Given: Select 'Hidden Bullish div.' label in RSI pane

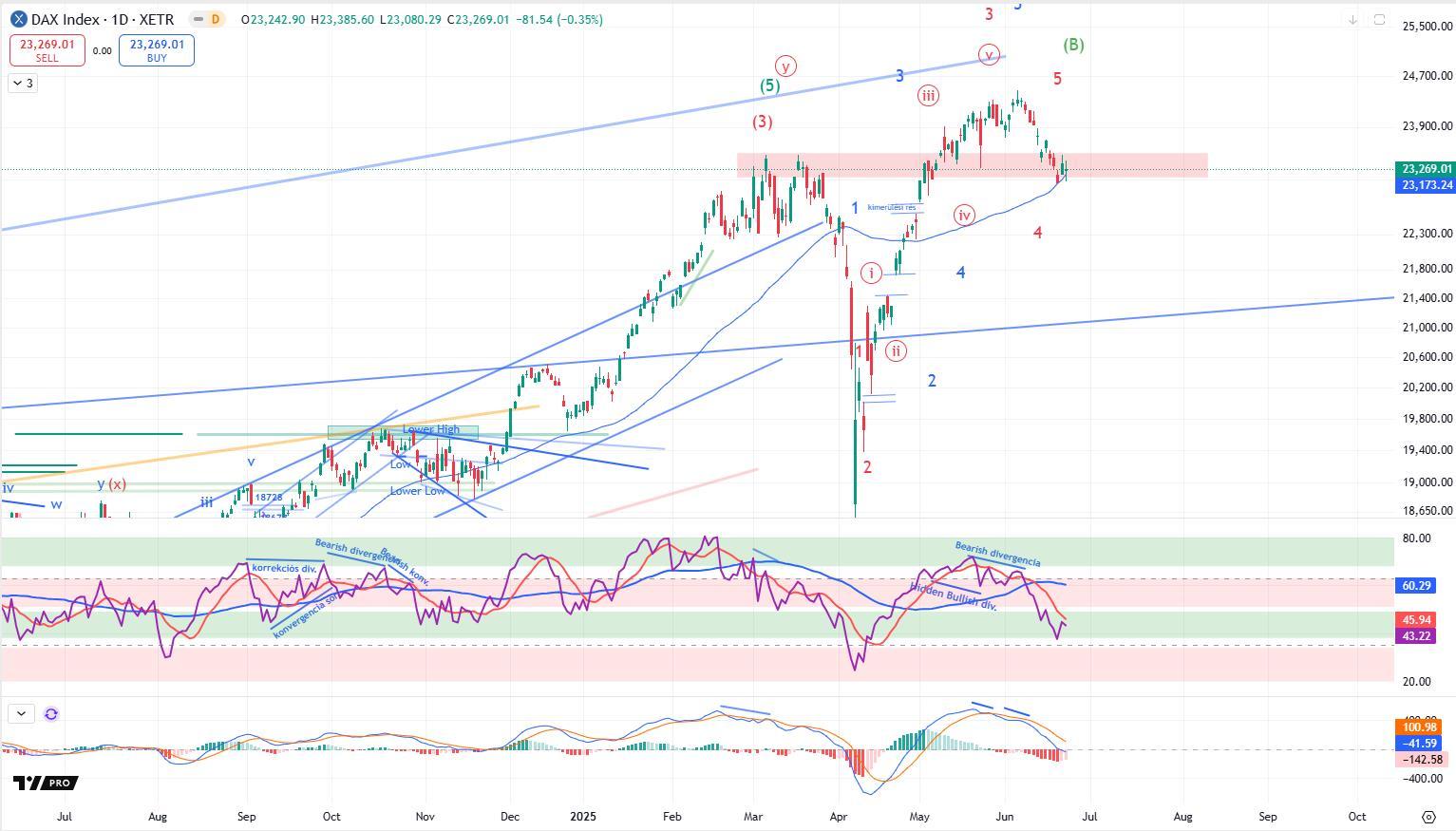Looking at the screenshot, I should point(954,595).
